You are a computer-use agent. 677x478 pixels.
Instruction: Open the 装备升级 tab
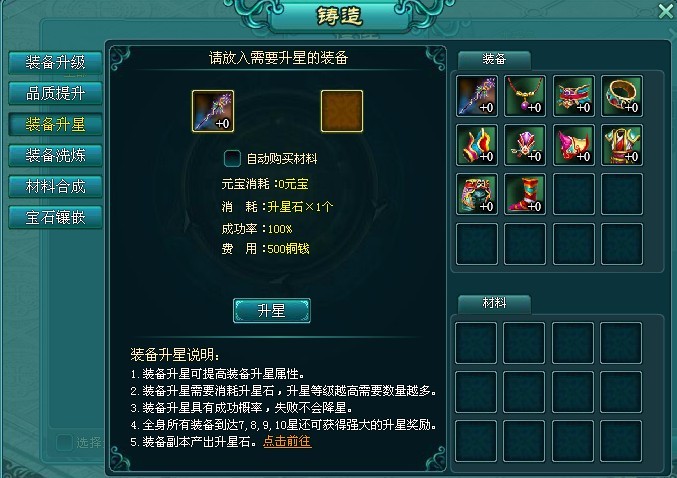pyautogui.click(x=55, y=63)
